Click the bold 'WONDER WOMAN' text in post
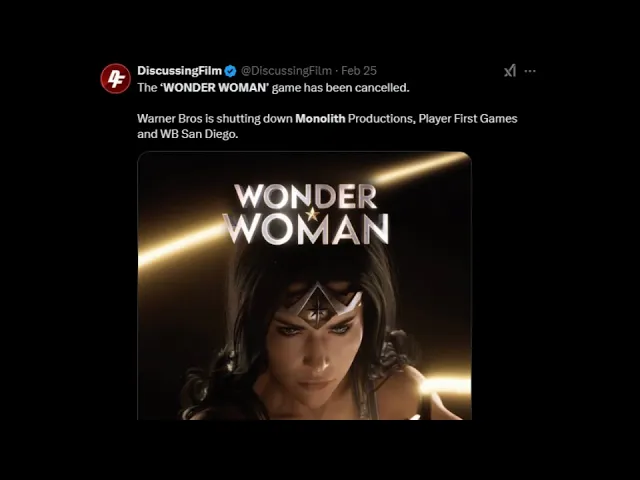The width and height of the screenshot is (640, 480). 215,88
